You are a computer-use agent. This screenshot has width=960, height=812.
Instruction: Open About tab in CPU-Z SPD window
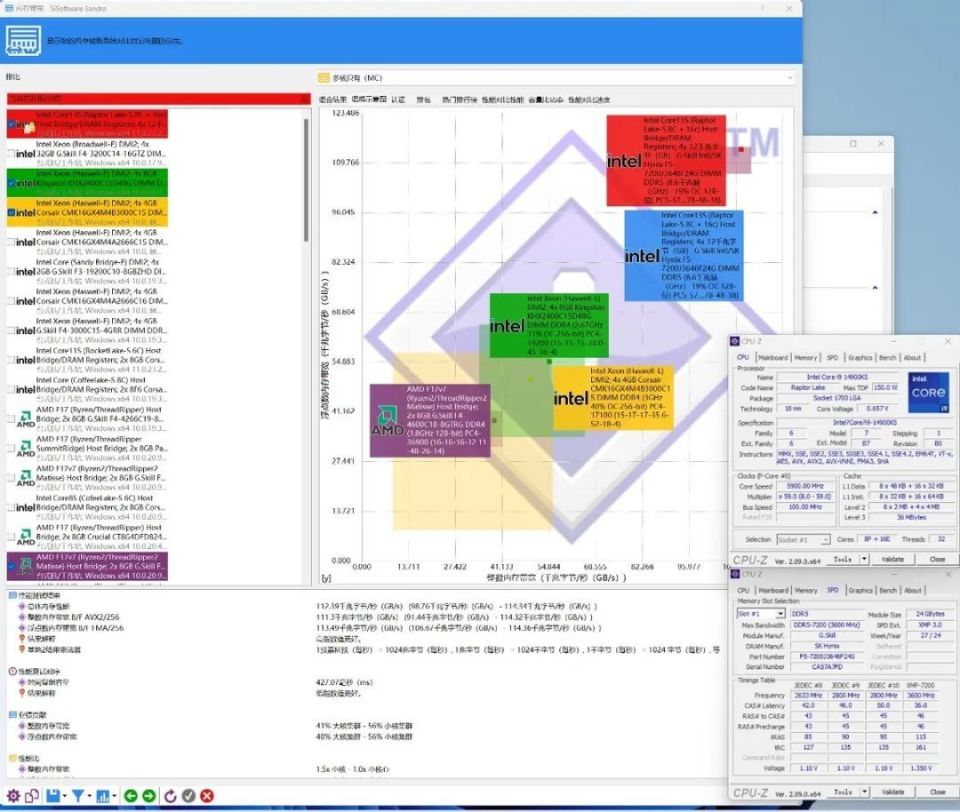click(913, 590)
